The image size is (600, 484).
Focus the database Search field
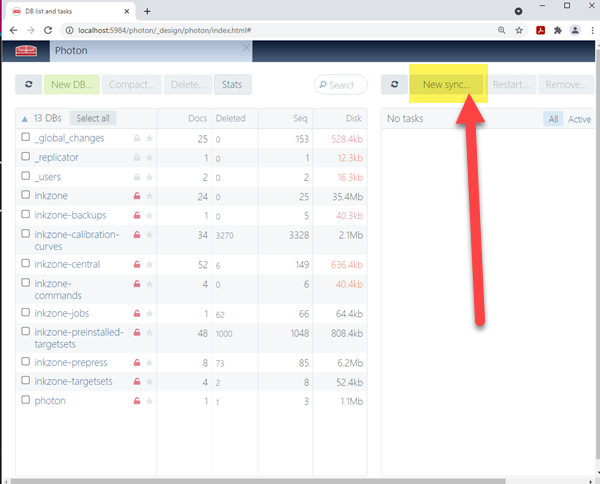(x=341, y=85)
